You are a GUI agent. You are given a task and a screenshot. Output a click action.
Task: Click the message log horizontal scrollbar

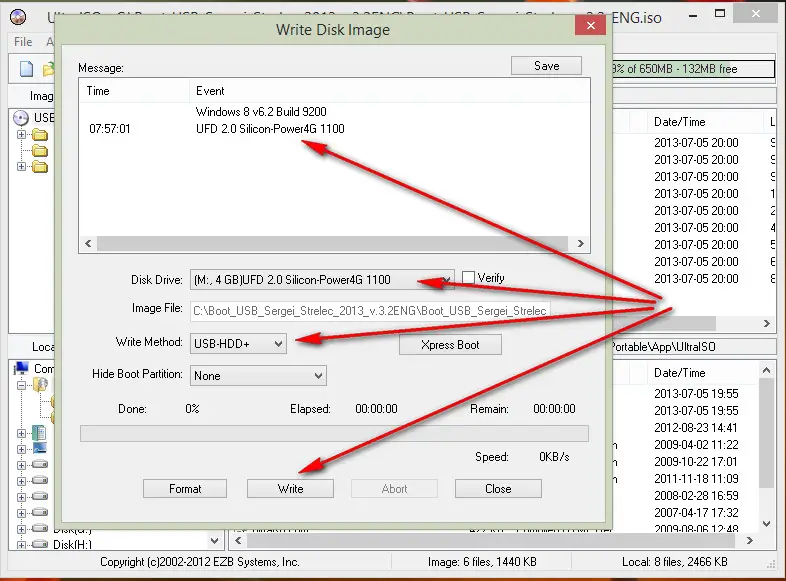335,243
